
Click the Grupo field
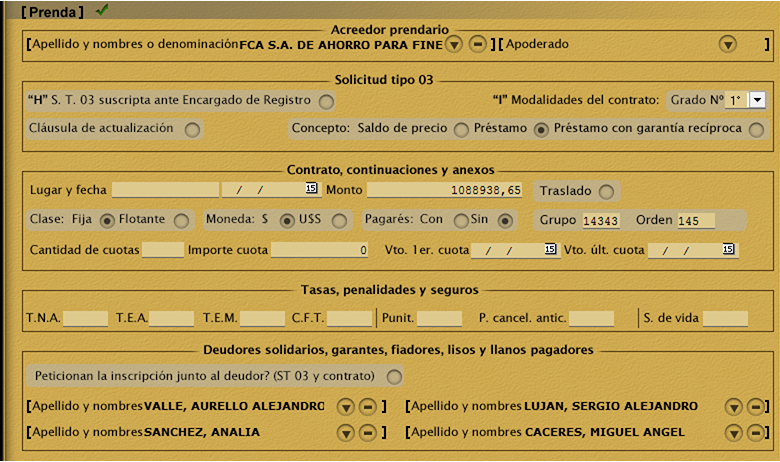click(x=601, y=220)
